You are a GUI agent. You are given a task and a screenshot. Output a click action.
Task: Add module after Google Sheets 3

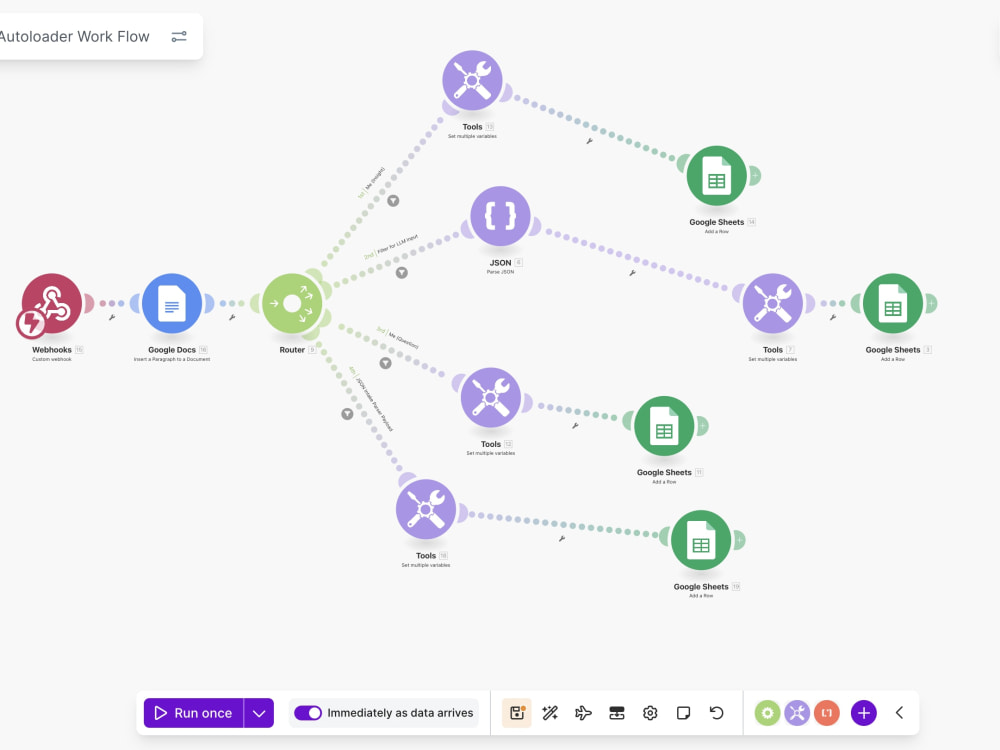[930, 303]
